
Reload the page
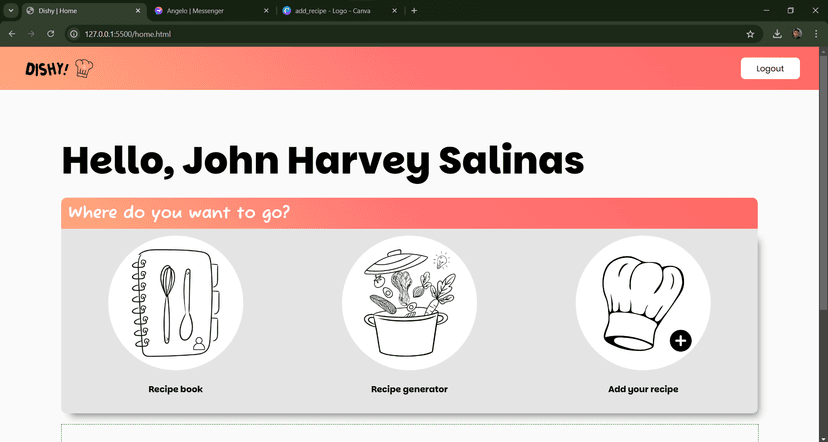coord(50,33)
